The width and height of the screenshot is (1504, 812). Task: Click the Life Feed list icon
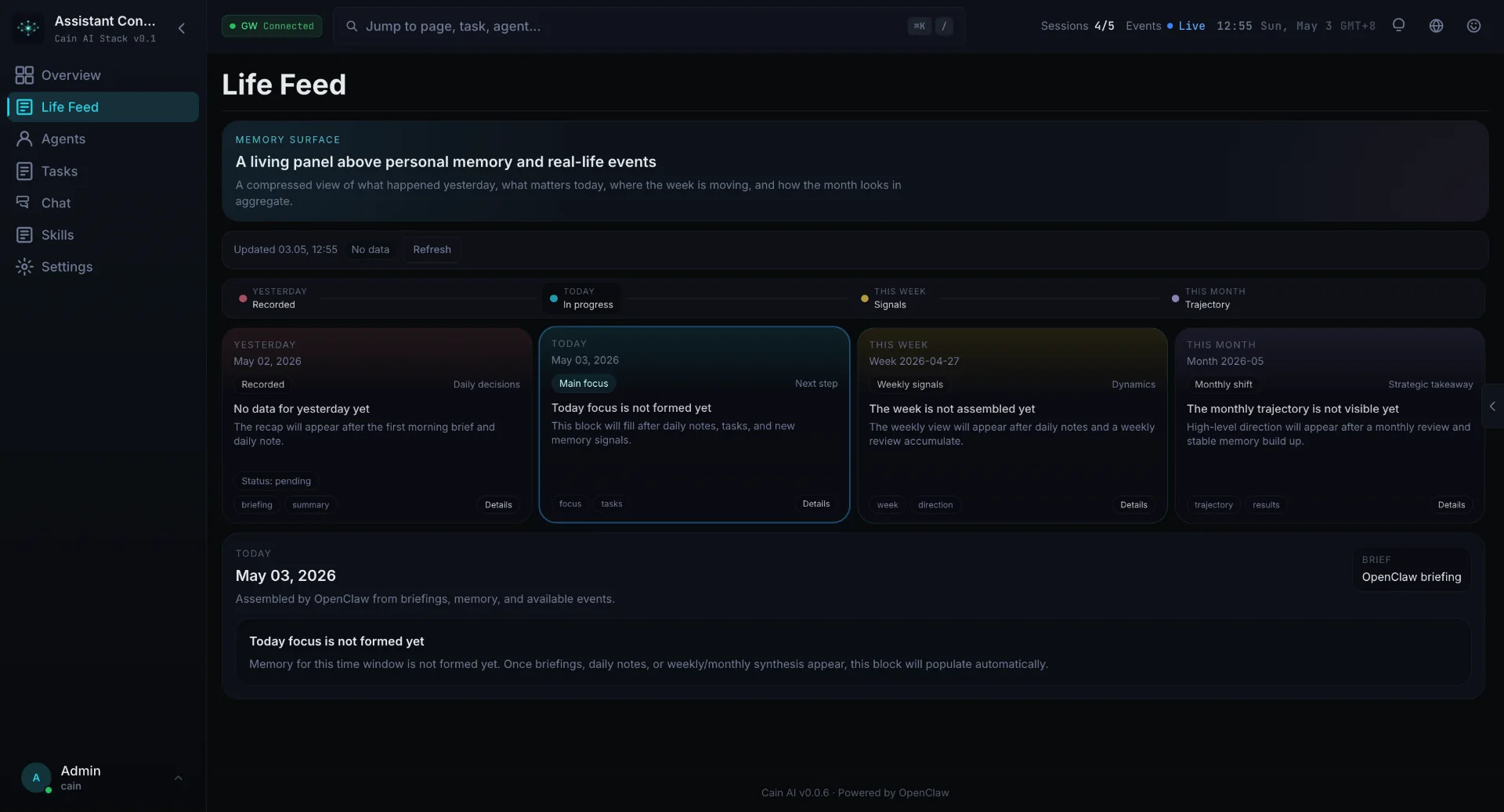point(24,107)
